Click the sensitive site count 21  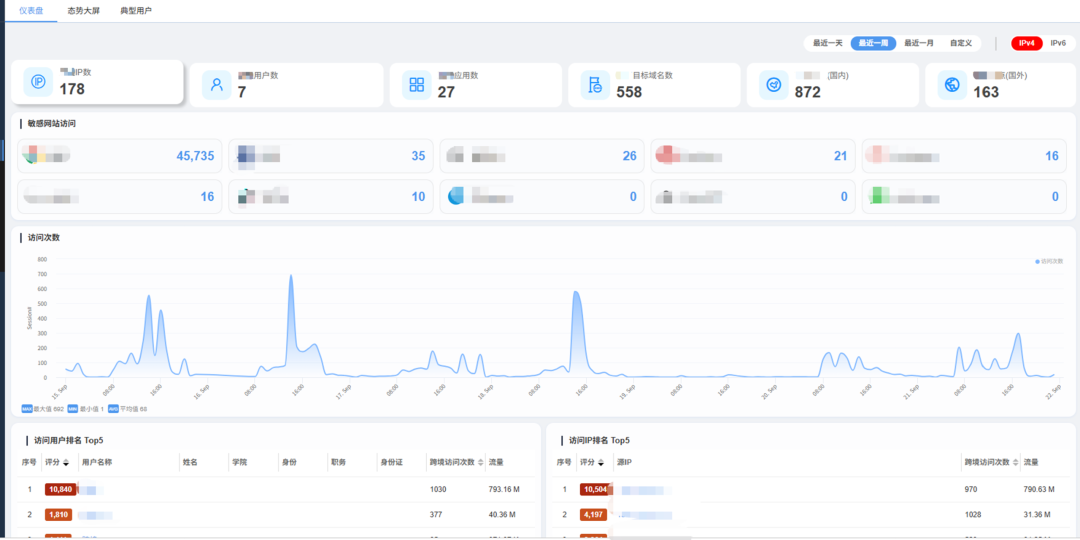click(840, 156)
